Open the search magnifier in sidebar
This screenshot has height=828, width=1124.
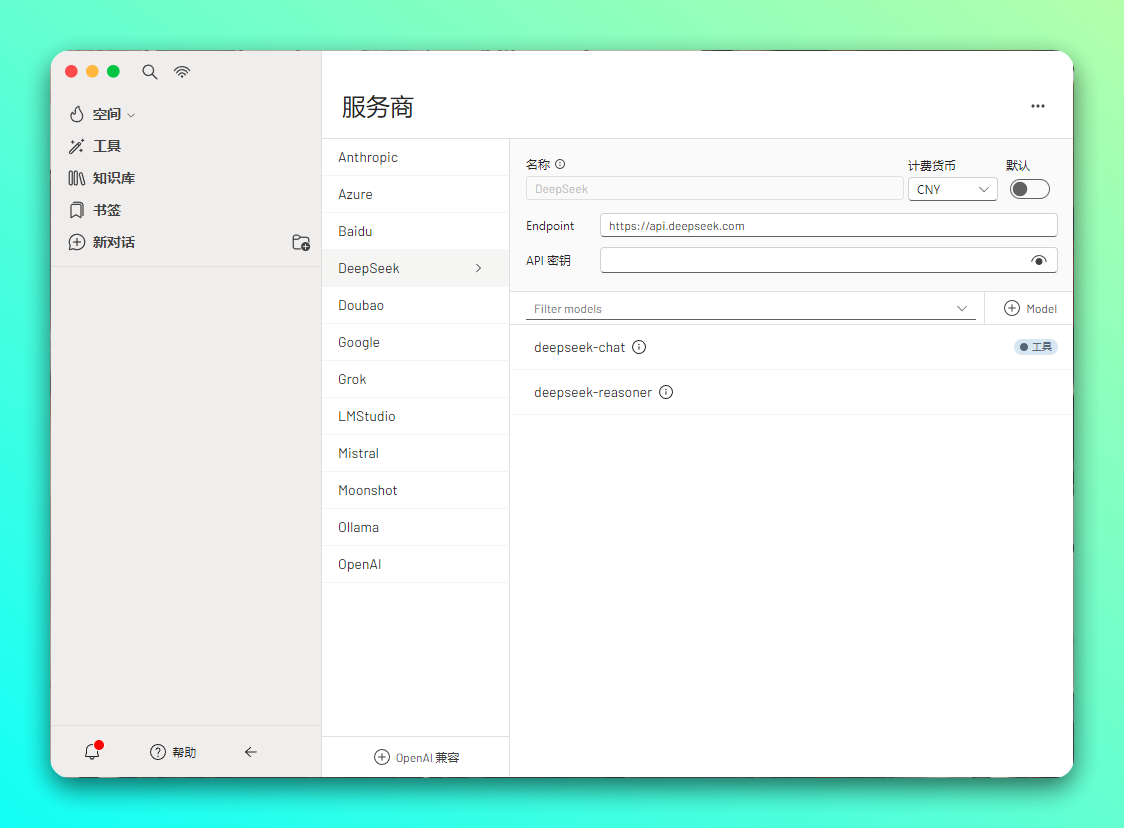pyautogui.click(x=149, y=72)
